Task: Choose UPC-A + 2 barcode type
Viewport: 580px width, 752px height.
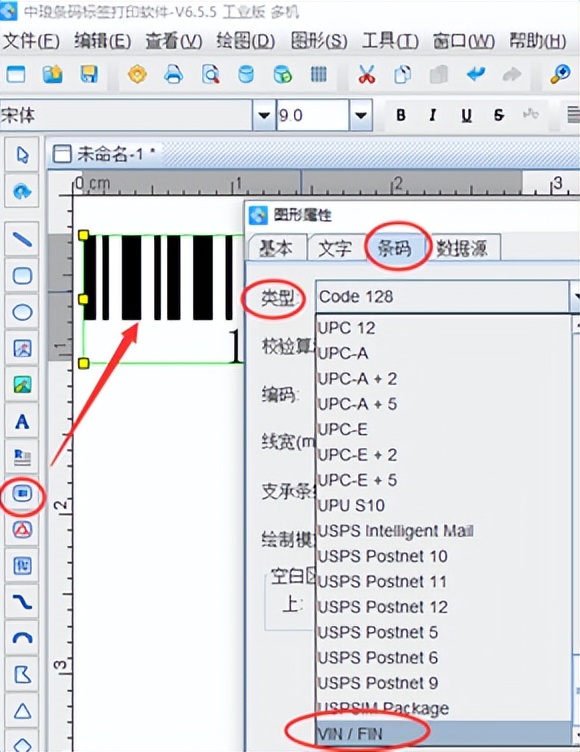Action: point(443,379)
